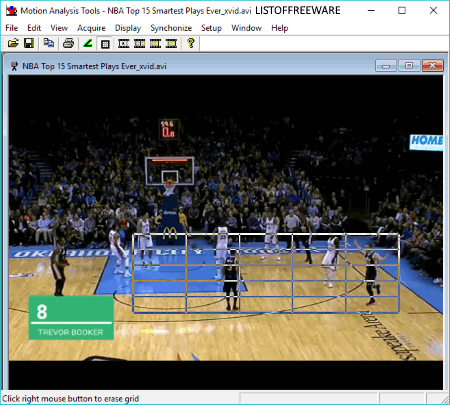Maximize the inner video document window
The height and width of the screenshot is (405, 450).
click(x=409, y=66)
